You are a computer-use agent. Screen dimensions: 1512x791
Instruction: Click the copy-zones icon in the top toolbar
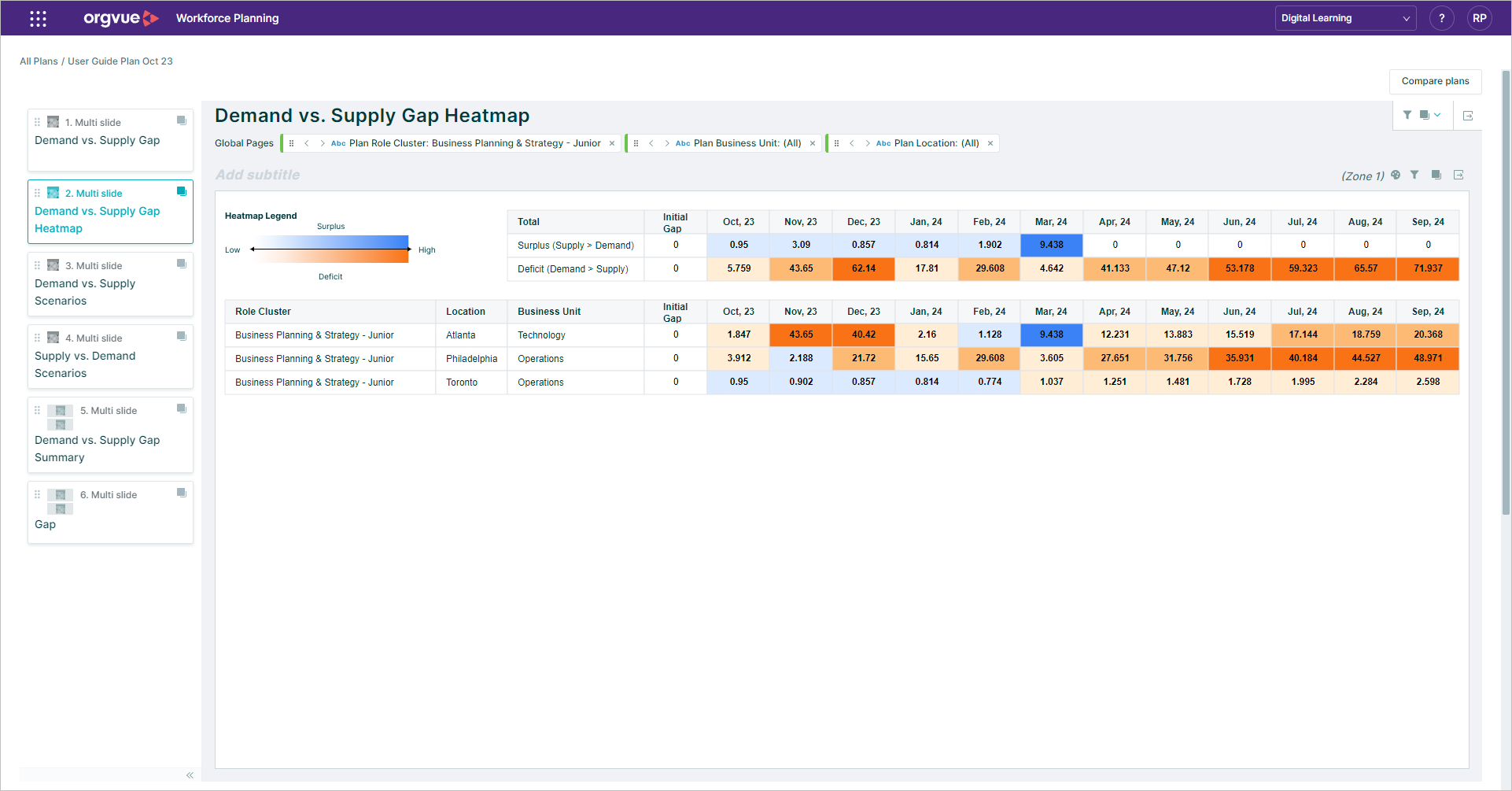tap(1424, 115)
